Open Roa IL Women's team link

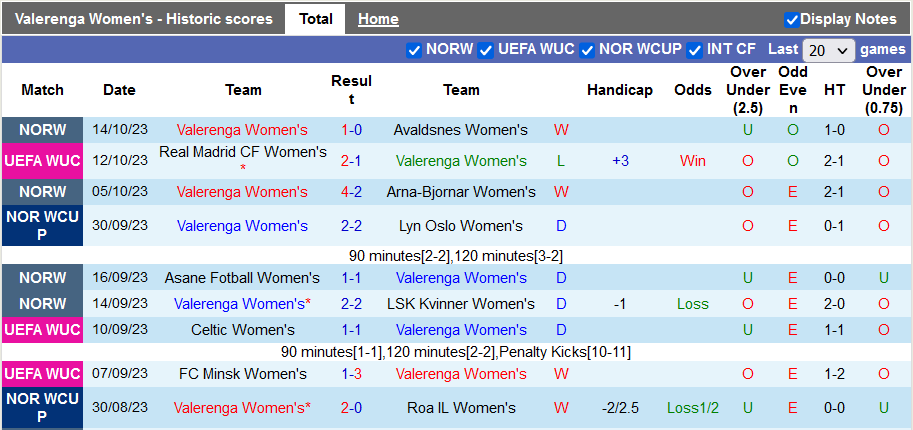[460, 408]
